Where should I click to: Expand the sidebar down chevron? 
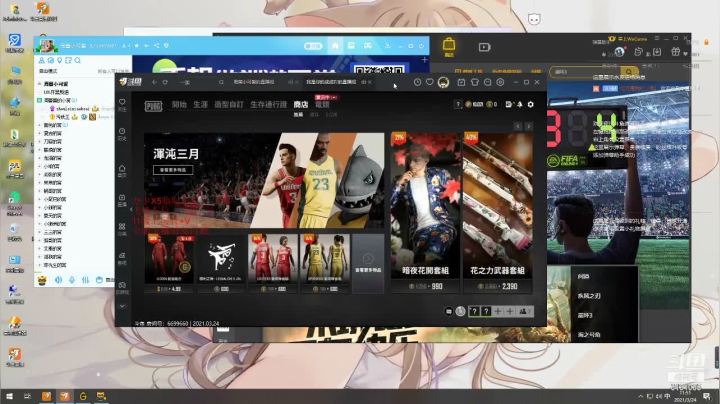[122, 306]
